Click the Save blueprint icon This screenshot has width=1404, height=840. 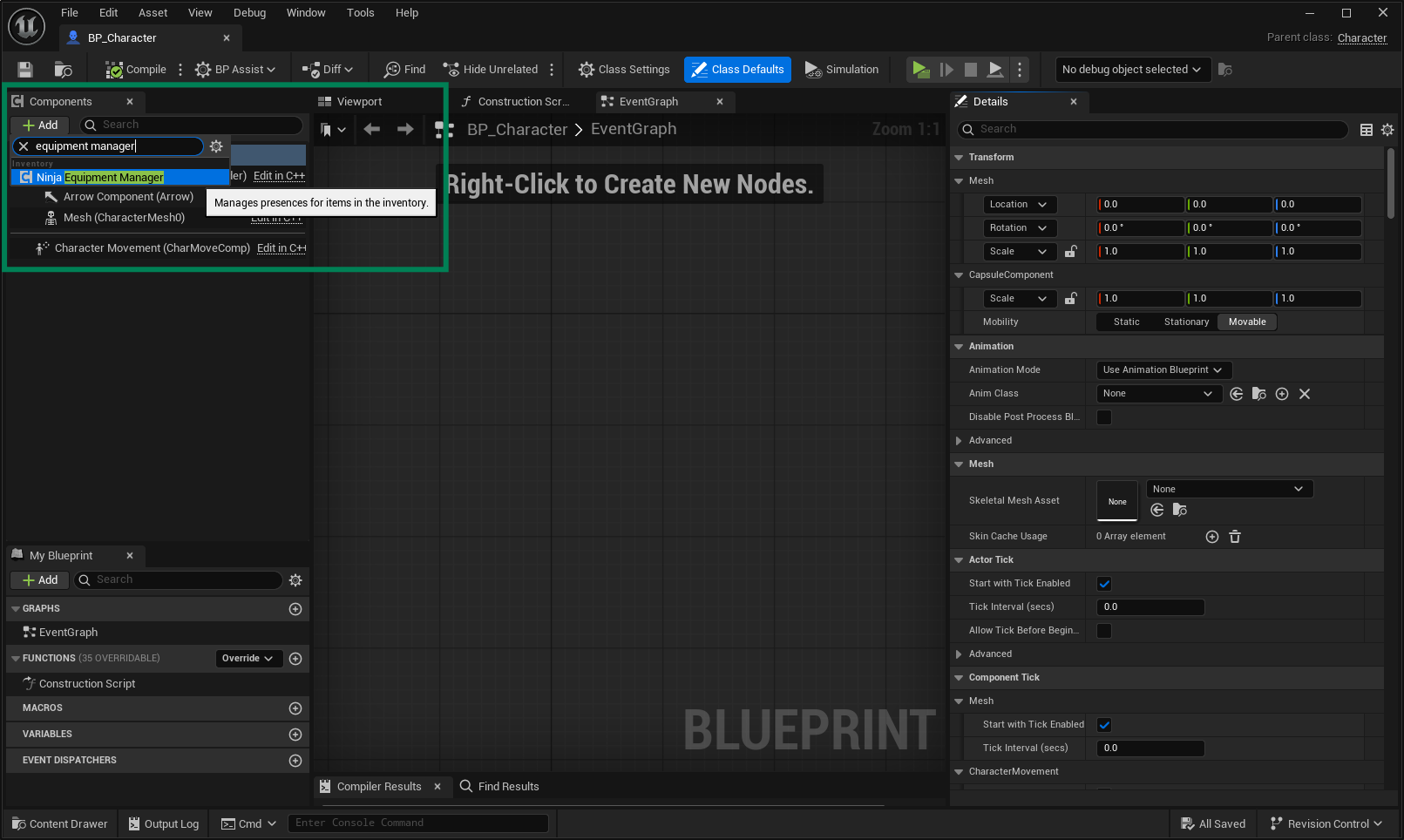point(25,70)
